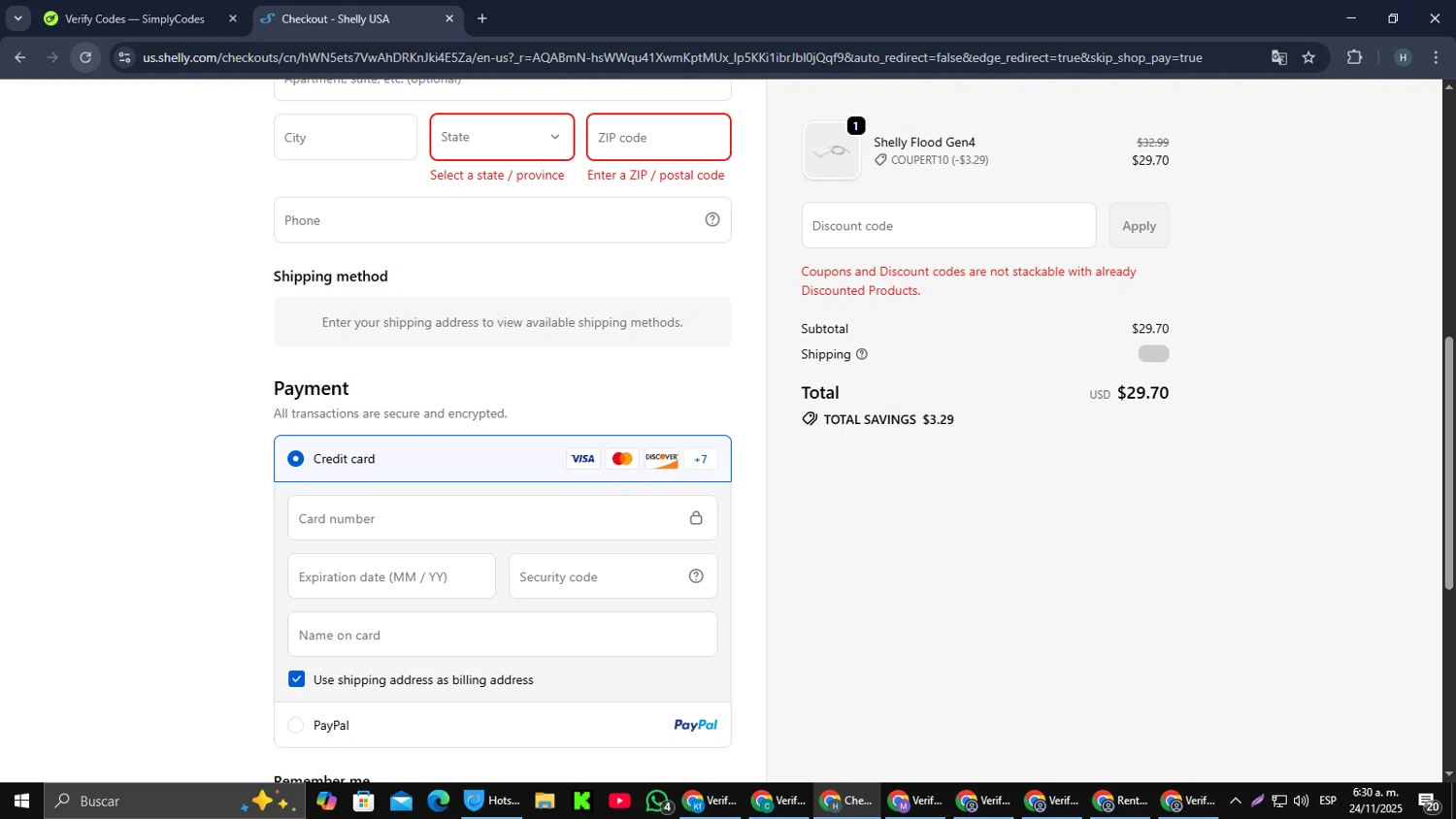Click the translate page icon

[1279, 57]
